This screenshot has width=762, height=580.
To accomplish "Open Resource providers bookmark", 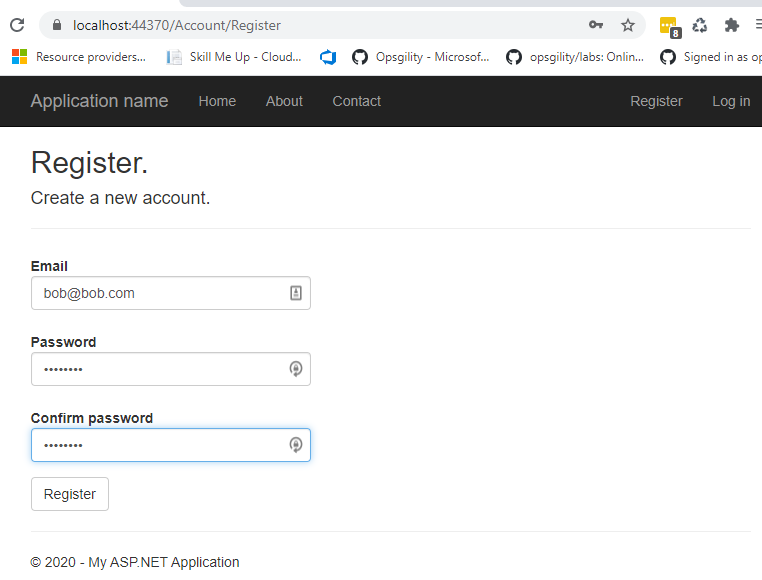I will (79, 57).
